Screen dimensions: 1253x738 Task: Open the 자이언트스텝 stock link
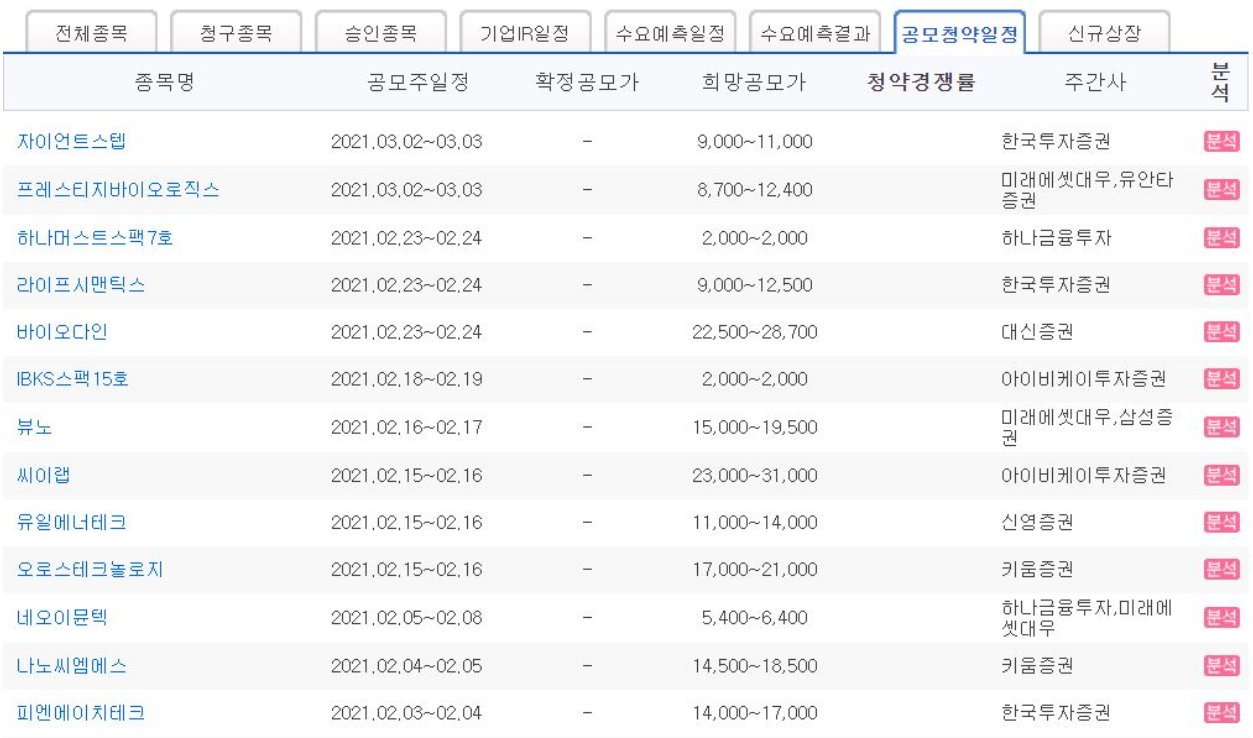73,141
